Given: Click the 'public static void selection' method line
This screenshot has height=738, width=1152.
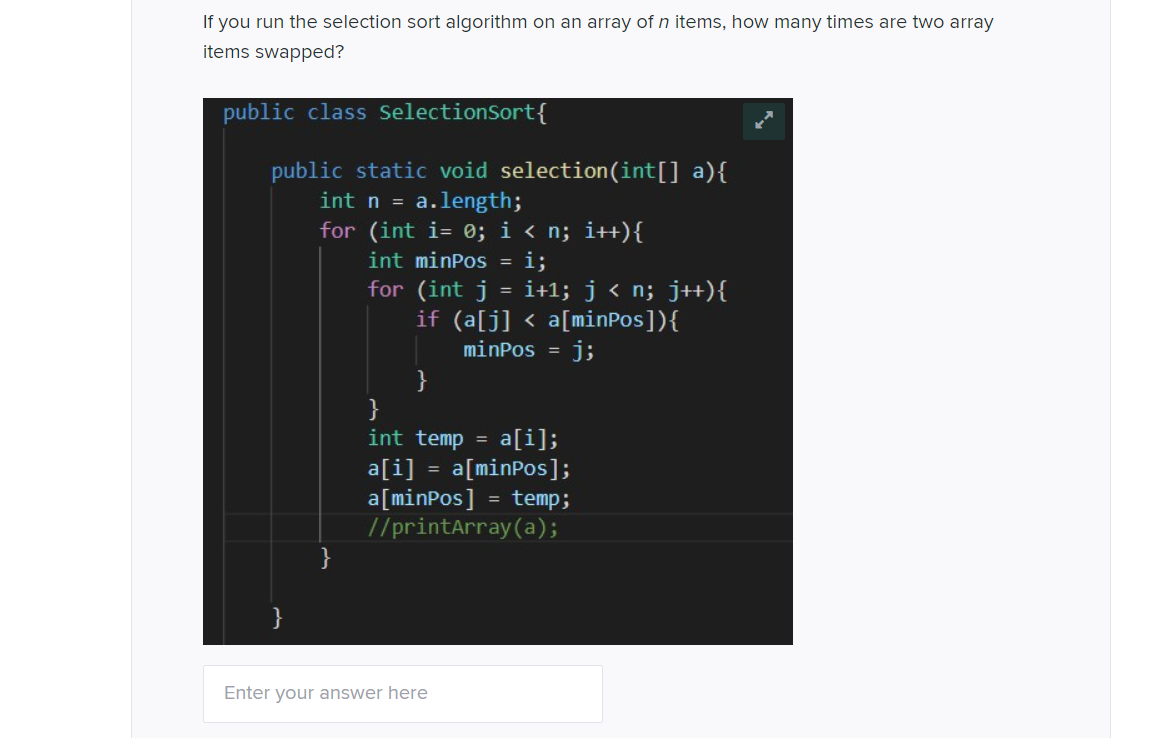Looking at the screenshot, I should (x=499, y=171).
